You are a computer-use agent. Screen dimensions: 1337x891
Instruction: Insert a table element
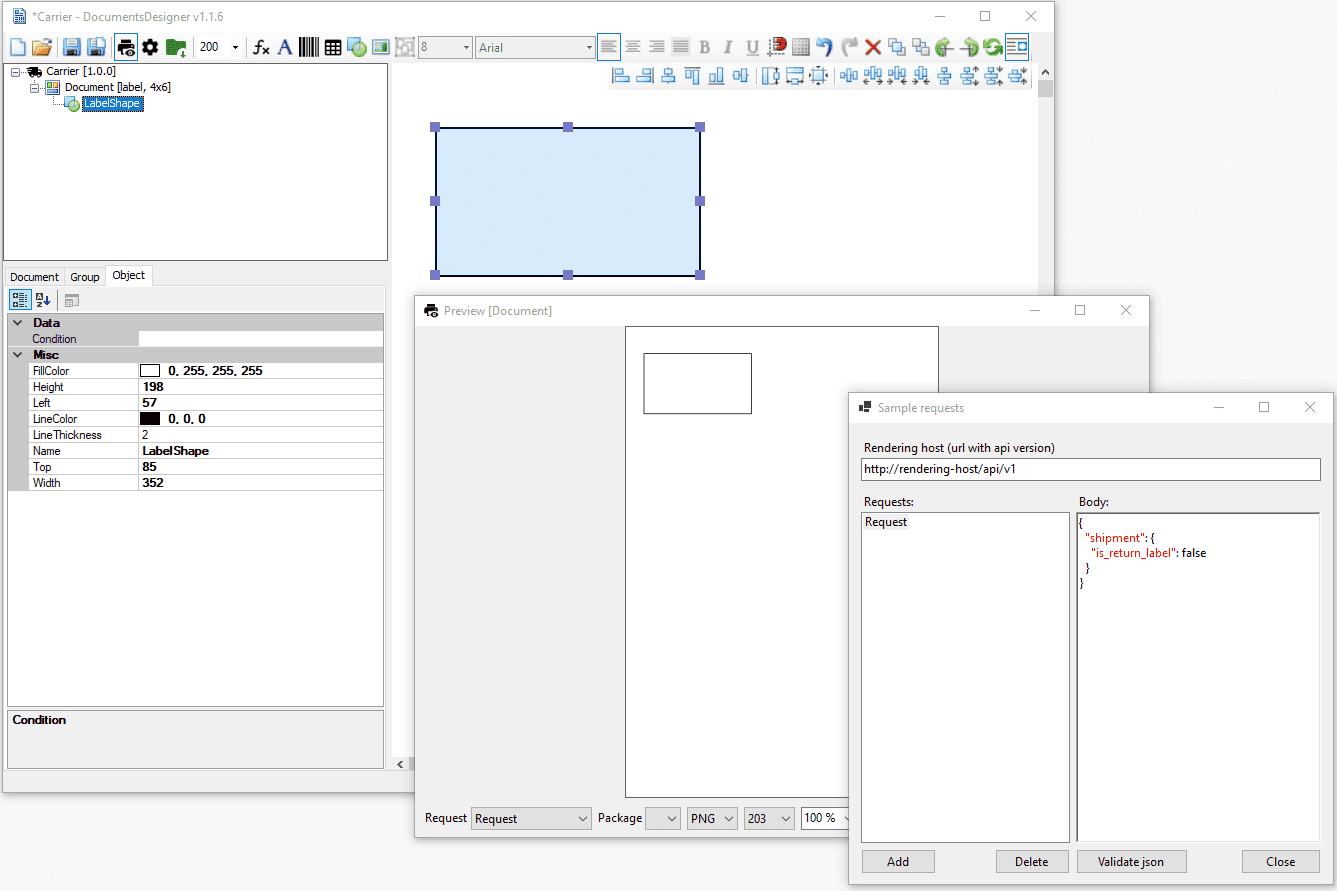(333, 47)
